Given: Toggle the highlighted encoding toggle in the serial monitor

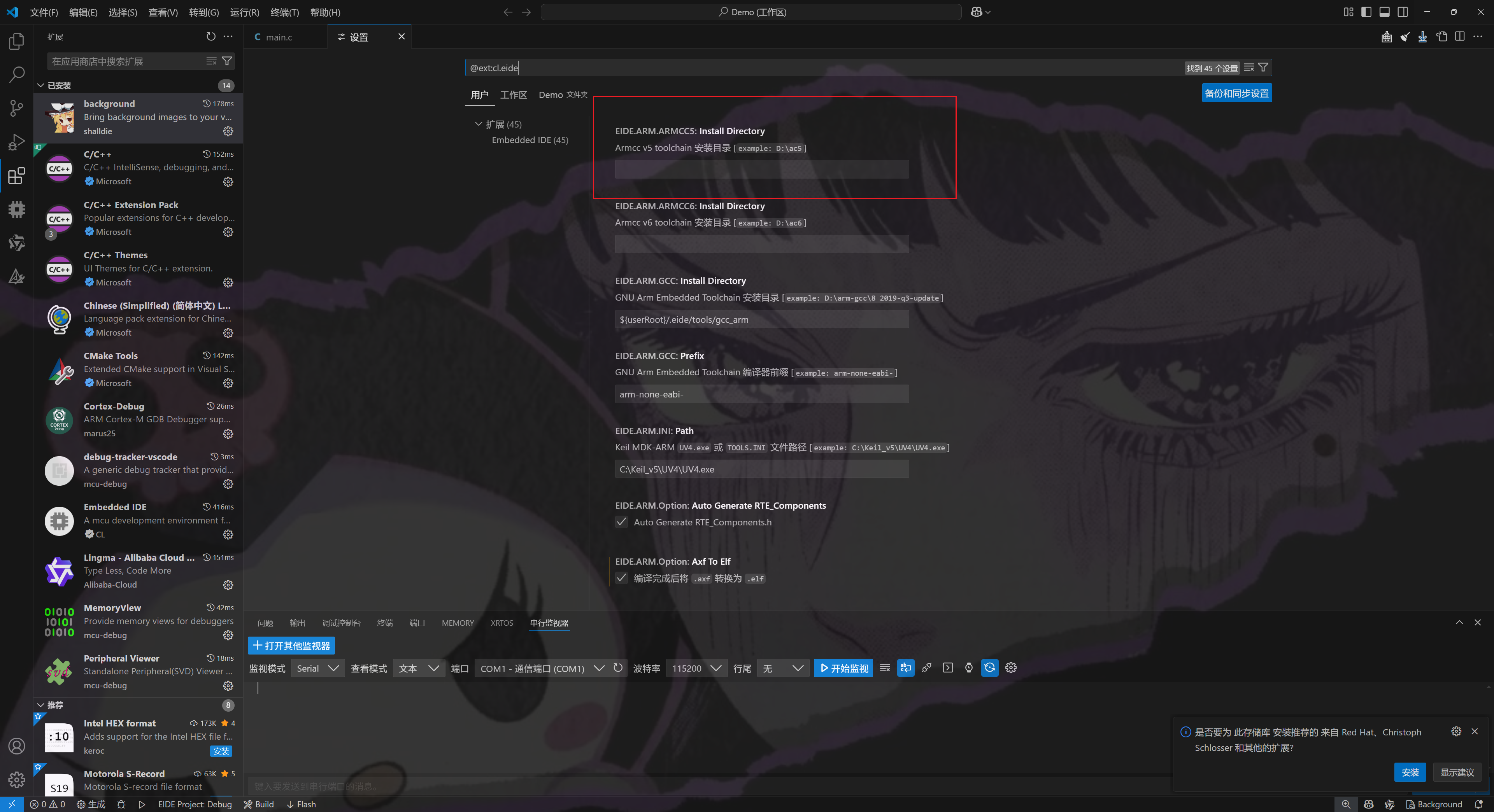Looking at the screenshot, I should [x=905, y=668].
